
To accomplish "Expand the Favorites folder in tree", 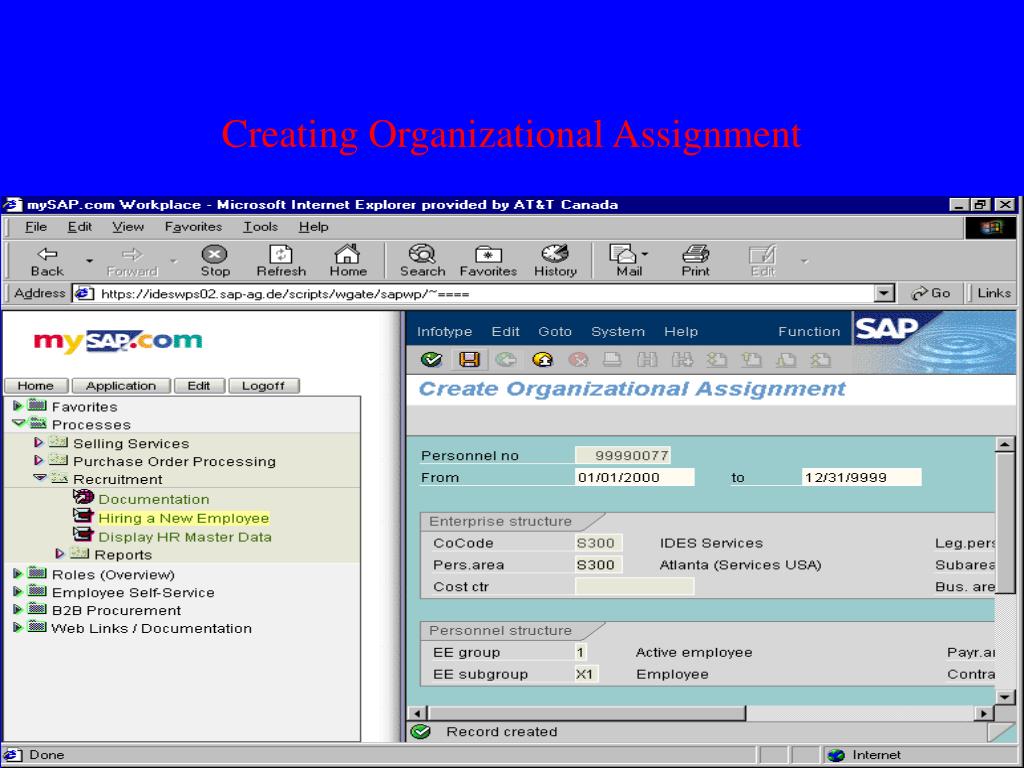I will [18, 406].
